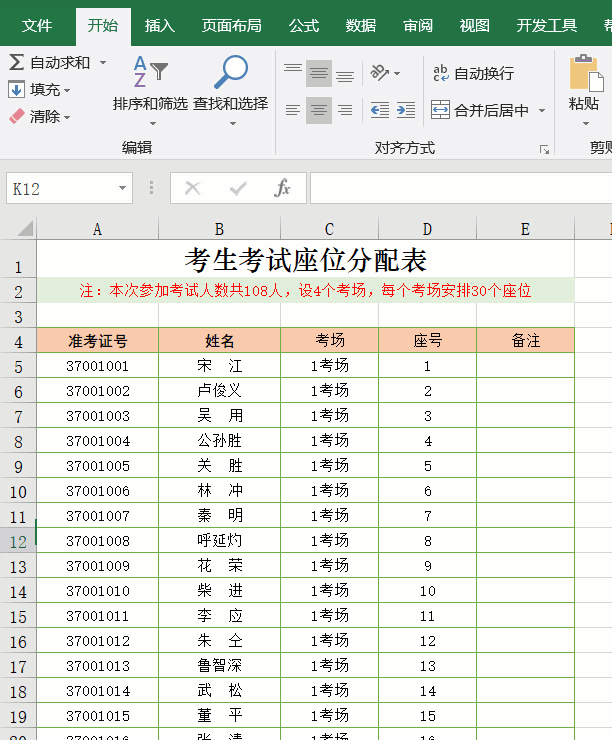Switch to the Home (开始) tab
The height and width of the screenshot is (740, 612).
click(x=103, y=25)
